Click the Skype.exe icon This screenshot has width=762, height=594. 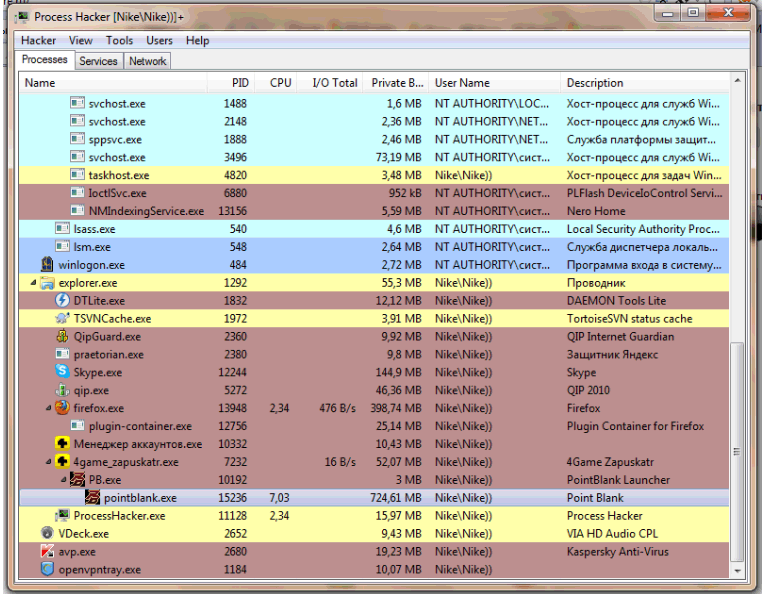point(62,371)
